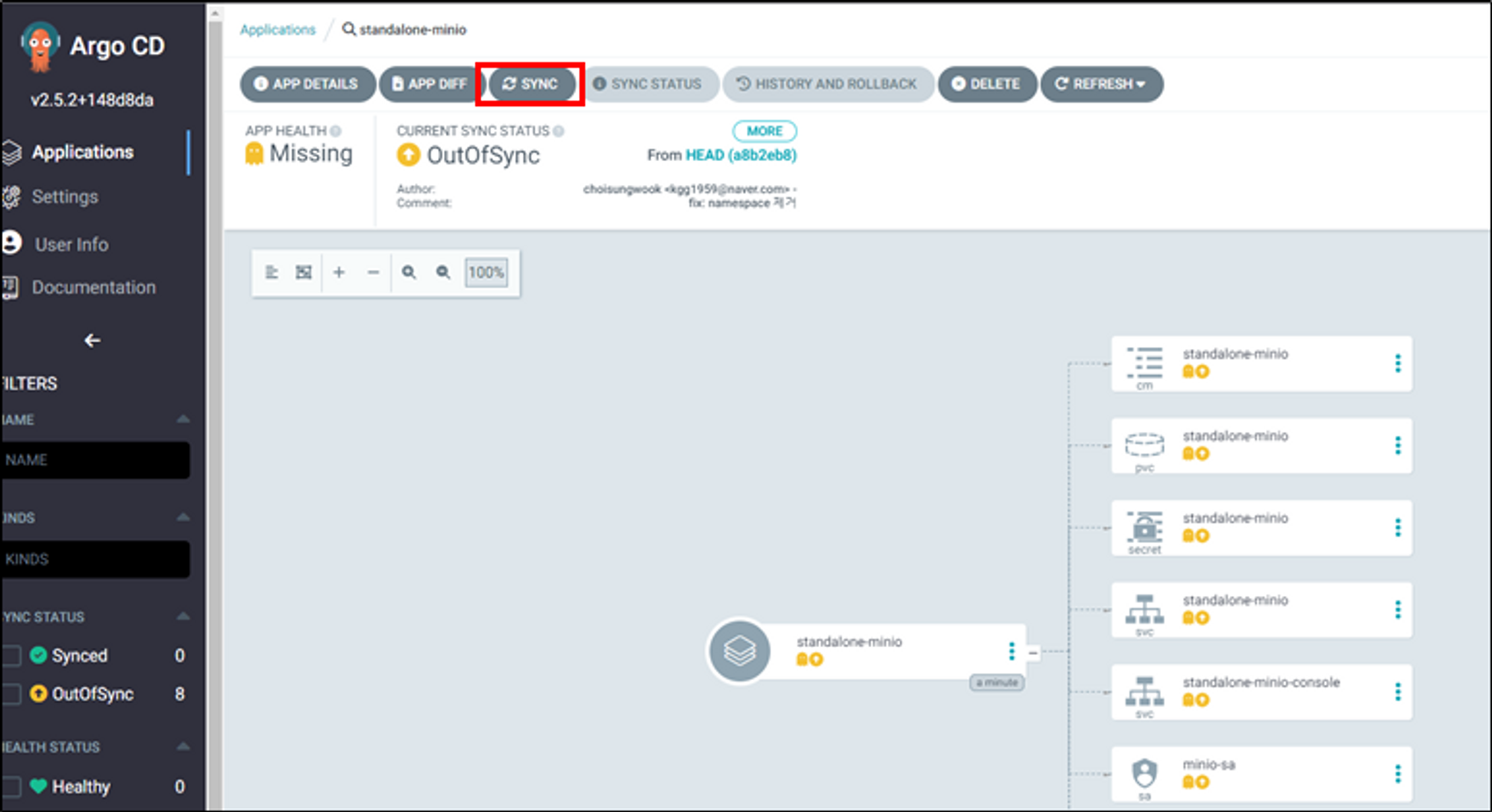Viewport: 1492px width, 812px height.
Task: Open kebab menu for secret node
Action: [x=1397, y=528]
